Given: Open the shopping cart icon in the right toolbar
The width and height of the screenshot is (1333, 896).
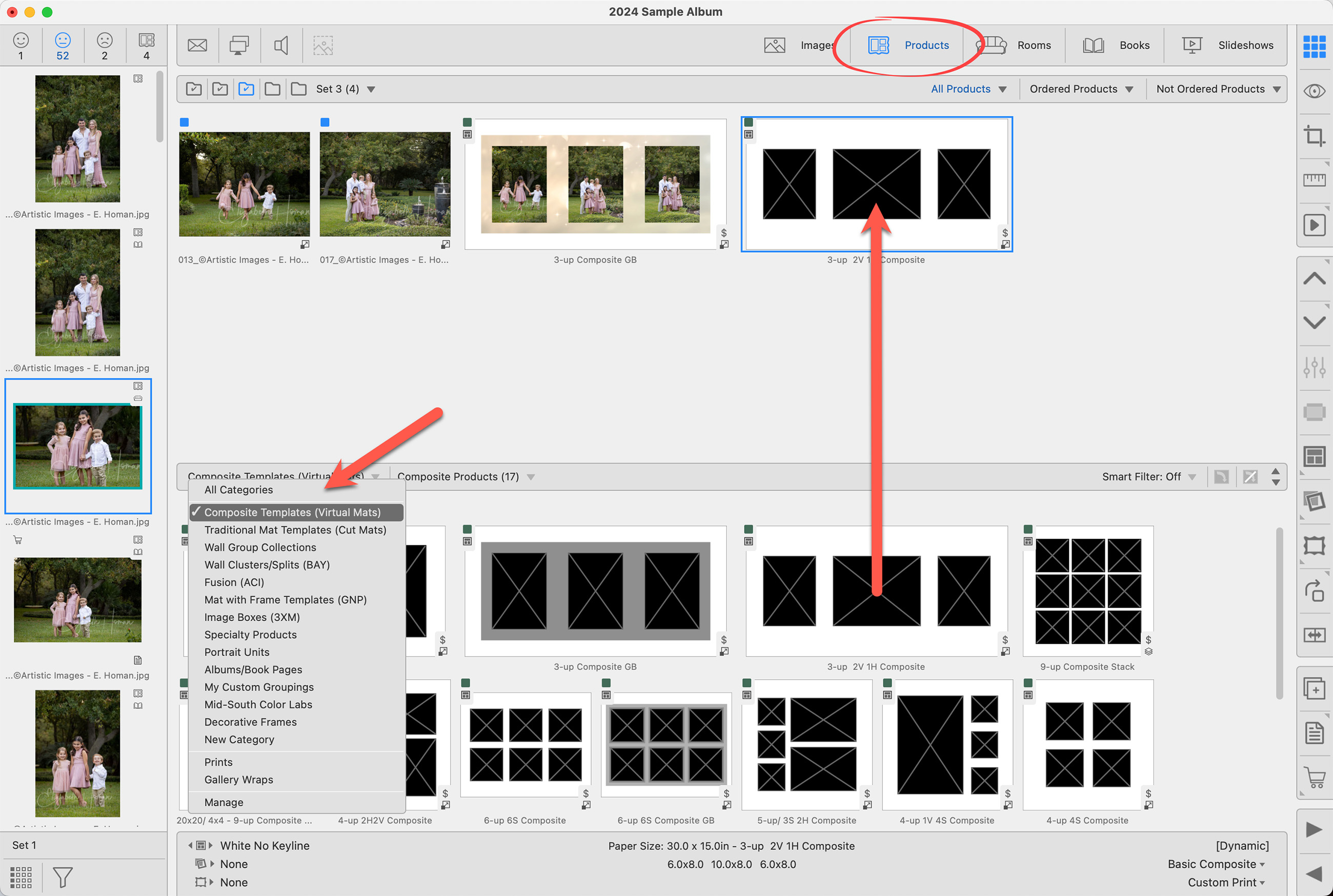Looking at the screenshot, I should coord(1315,778).
